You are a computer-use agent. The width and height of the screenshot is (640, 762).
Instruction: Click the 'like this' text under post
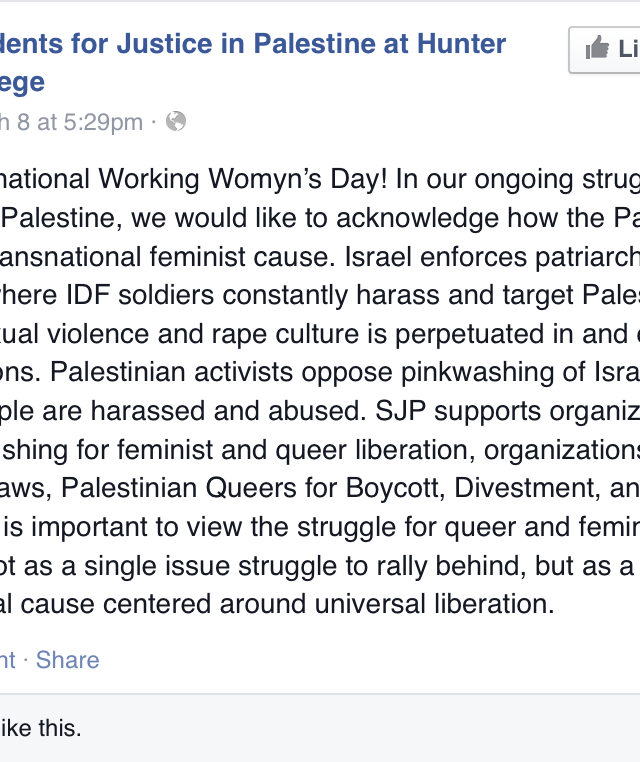click(x=40, y=728)
